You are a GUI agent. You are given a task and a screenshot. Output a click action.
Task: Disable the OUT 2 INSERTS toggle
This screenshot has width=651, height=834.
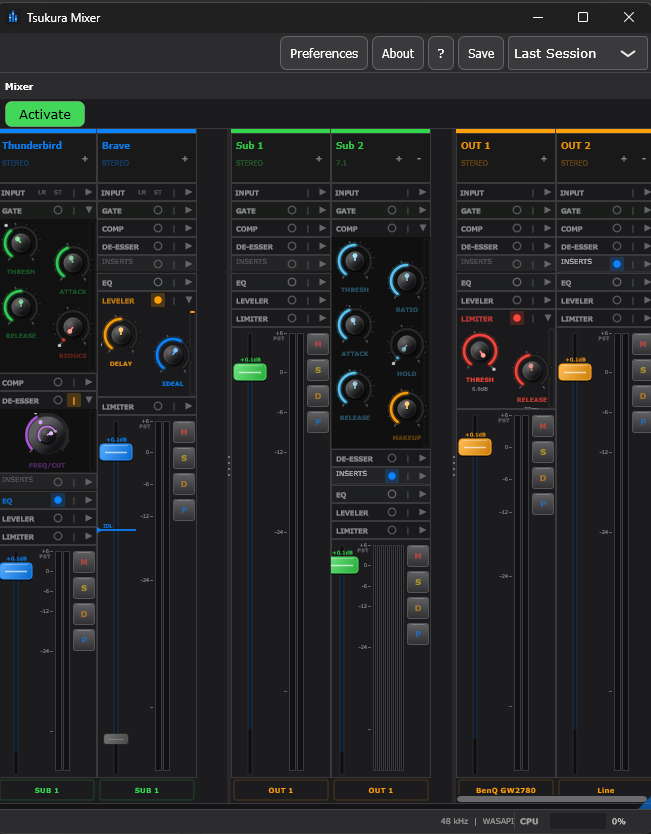click(617, 264)
